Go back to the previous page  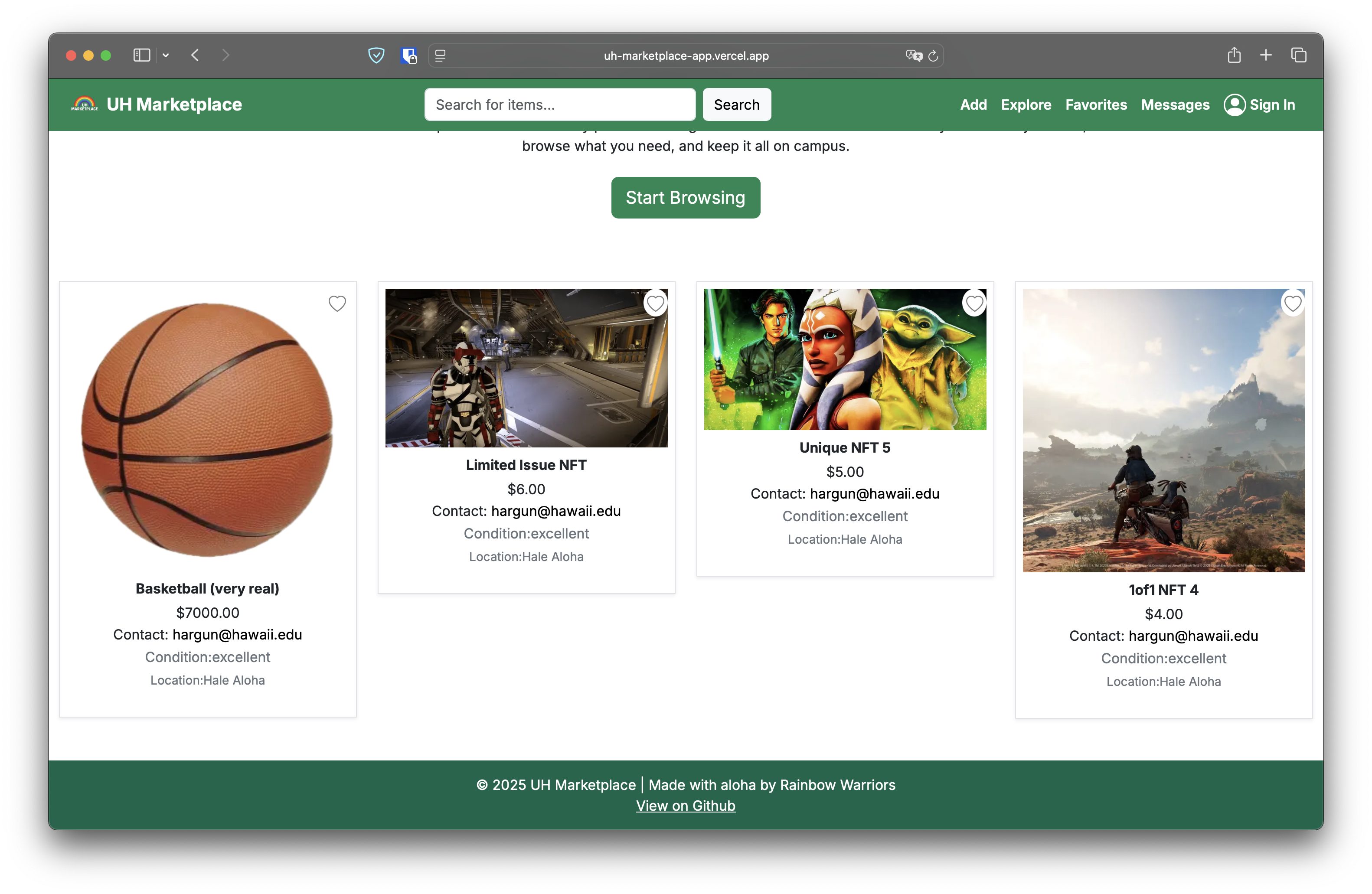point(195,55)
